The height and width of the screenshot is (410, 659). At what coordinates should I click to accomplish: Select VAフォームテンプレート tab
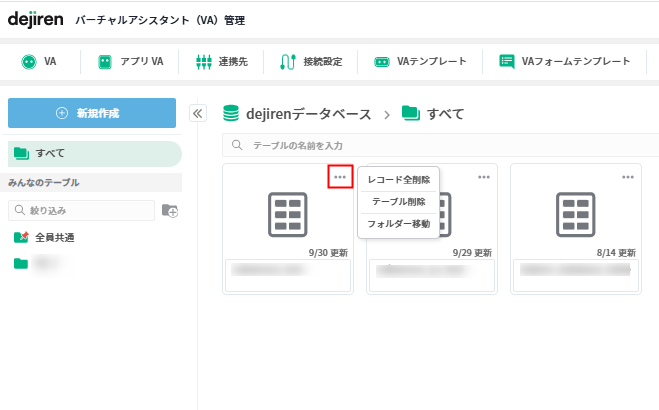(x=565, y=61)
